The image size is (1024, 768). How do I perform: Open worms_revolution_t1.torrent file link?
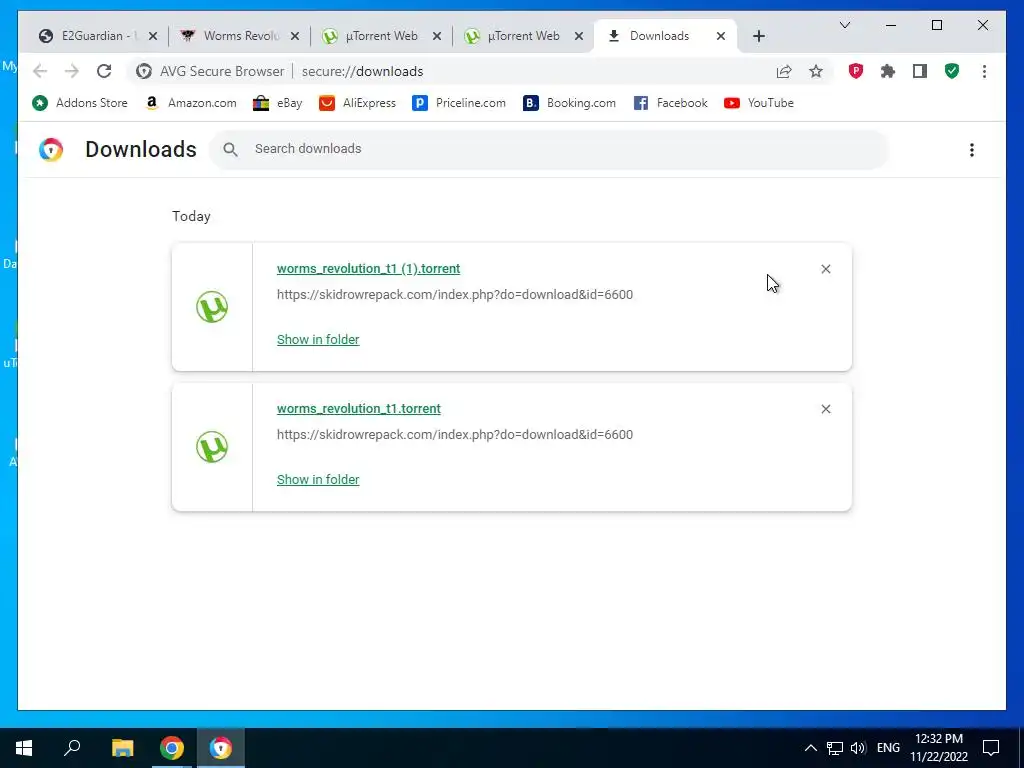pos(359,408)
